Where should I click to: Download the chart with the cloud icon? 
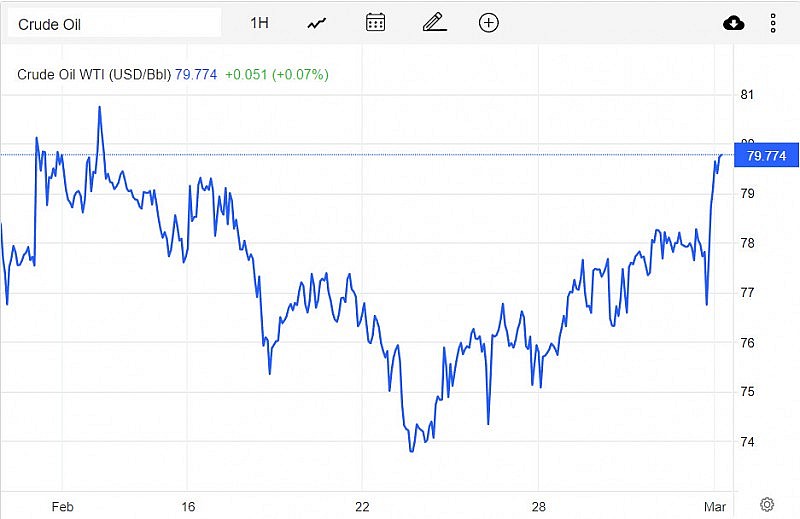[734, 23]
